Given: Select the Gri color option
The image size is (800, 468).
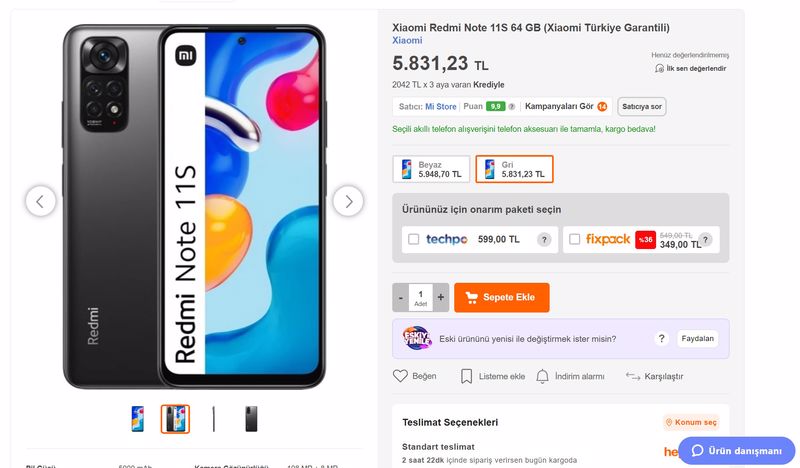Looking at the screenshot, I should pos(514,169).
